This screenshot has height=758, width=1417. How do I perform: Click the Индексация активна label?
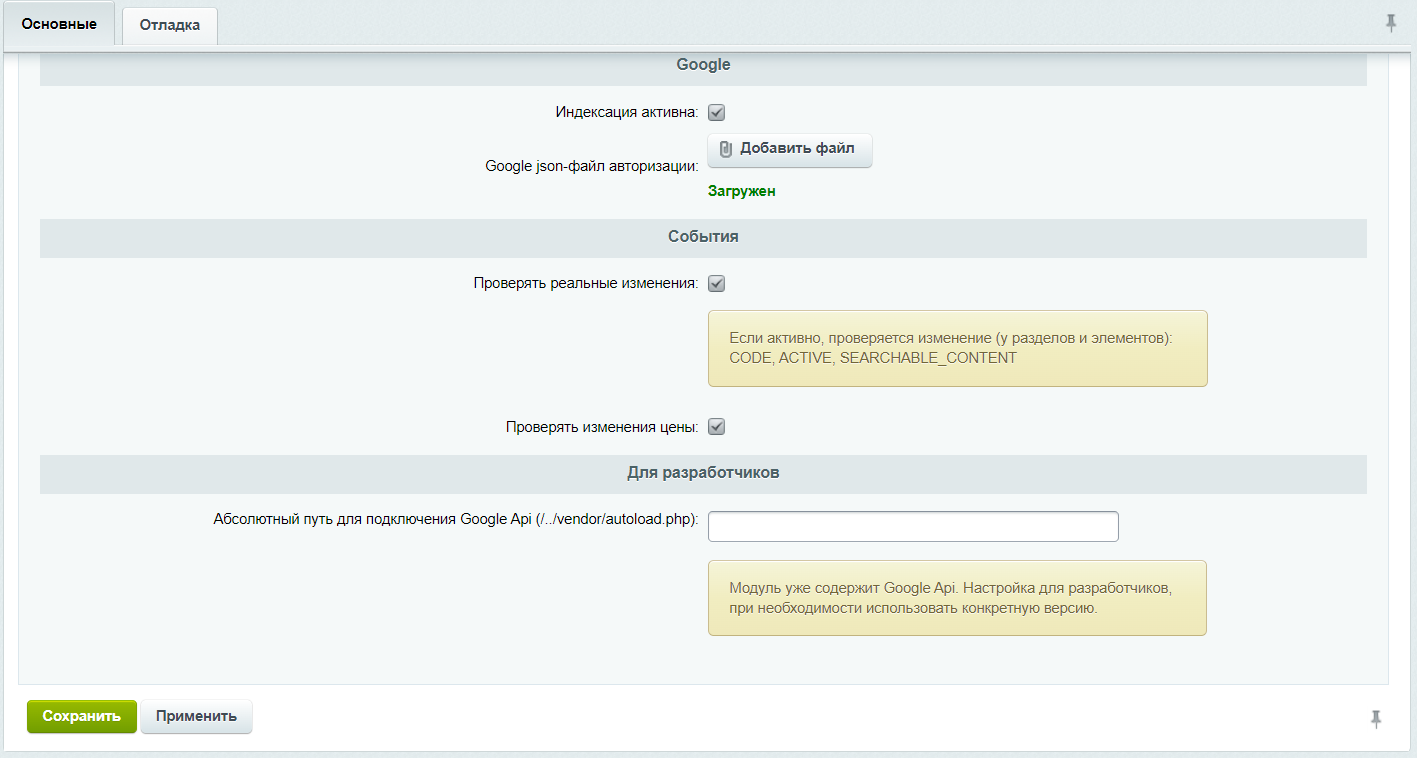tap(627, 113)
